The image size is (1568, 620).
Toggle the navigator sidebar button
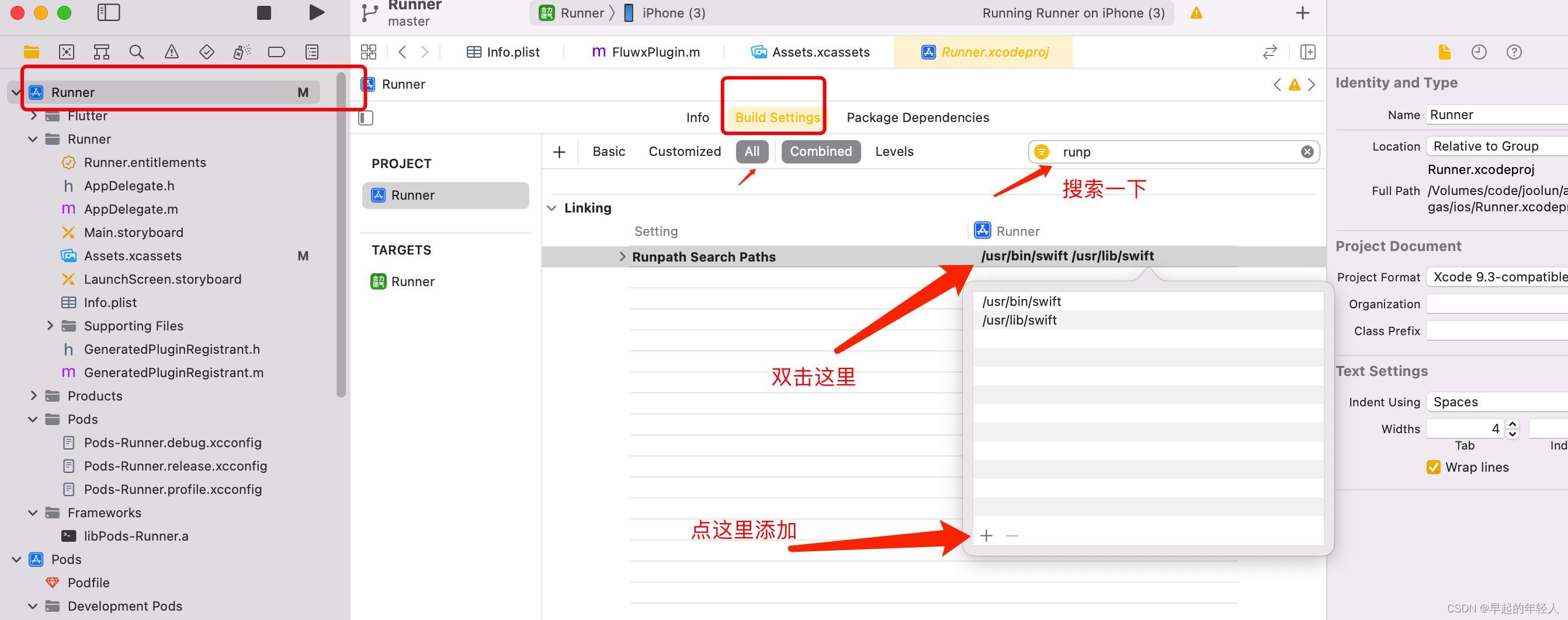click(x=108, y=13)
